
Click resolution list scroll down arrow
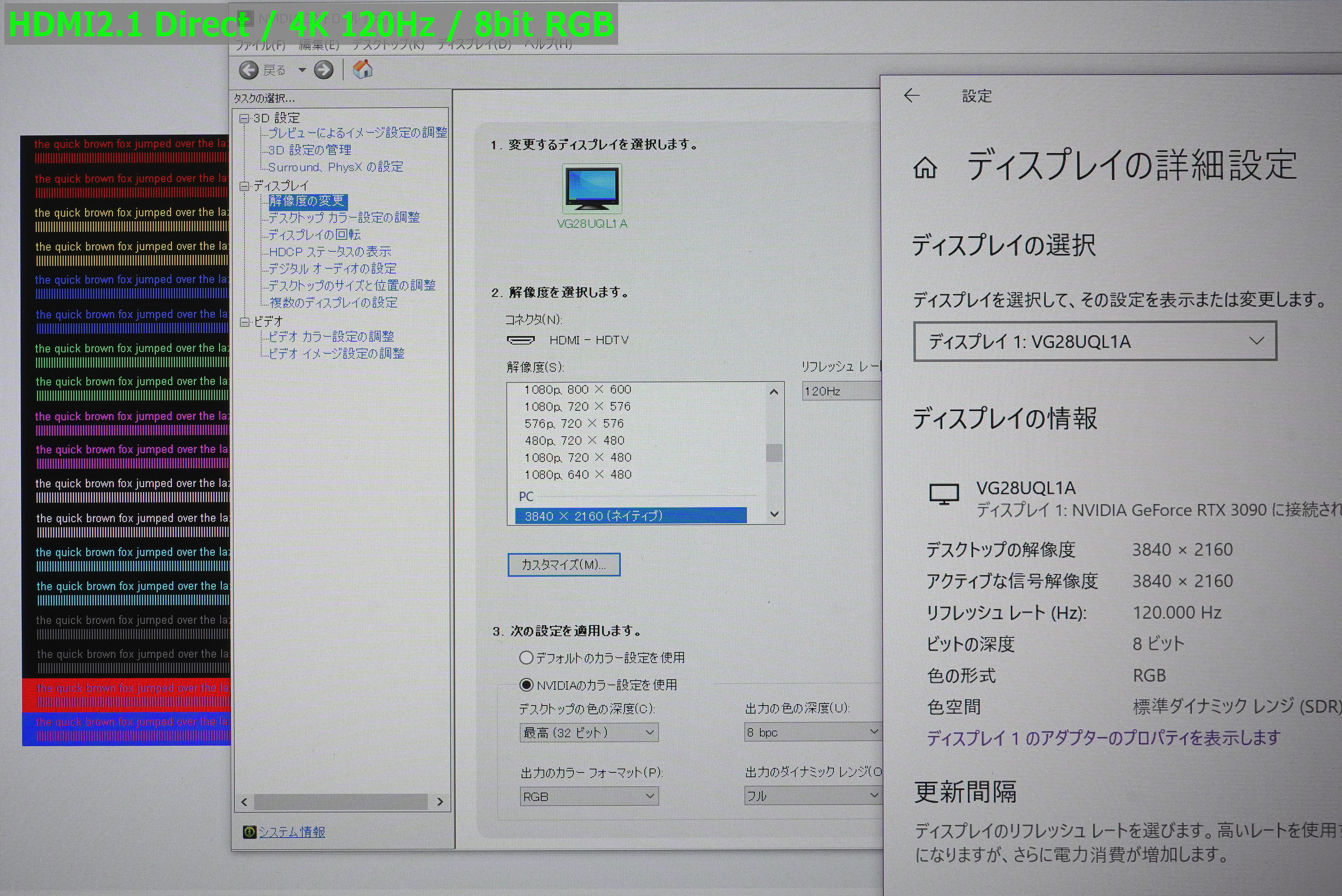(774, 514)
